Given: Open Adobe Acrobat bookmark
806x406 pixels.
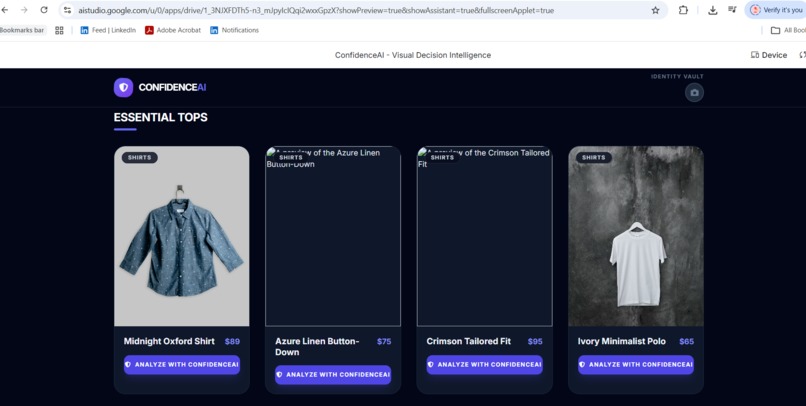Looking at the screenshot, I should click(173, 30).
